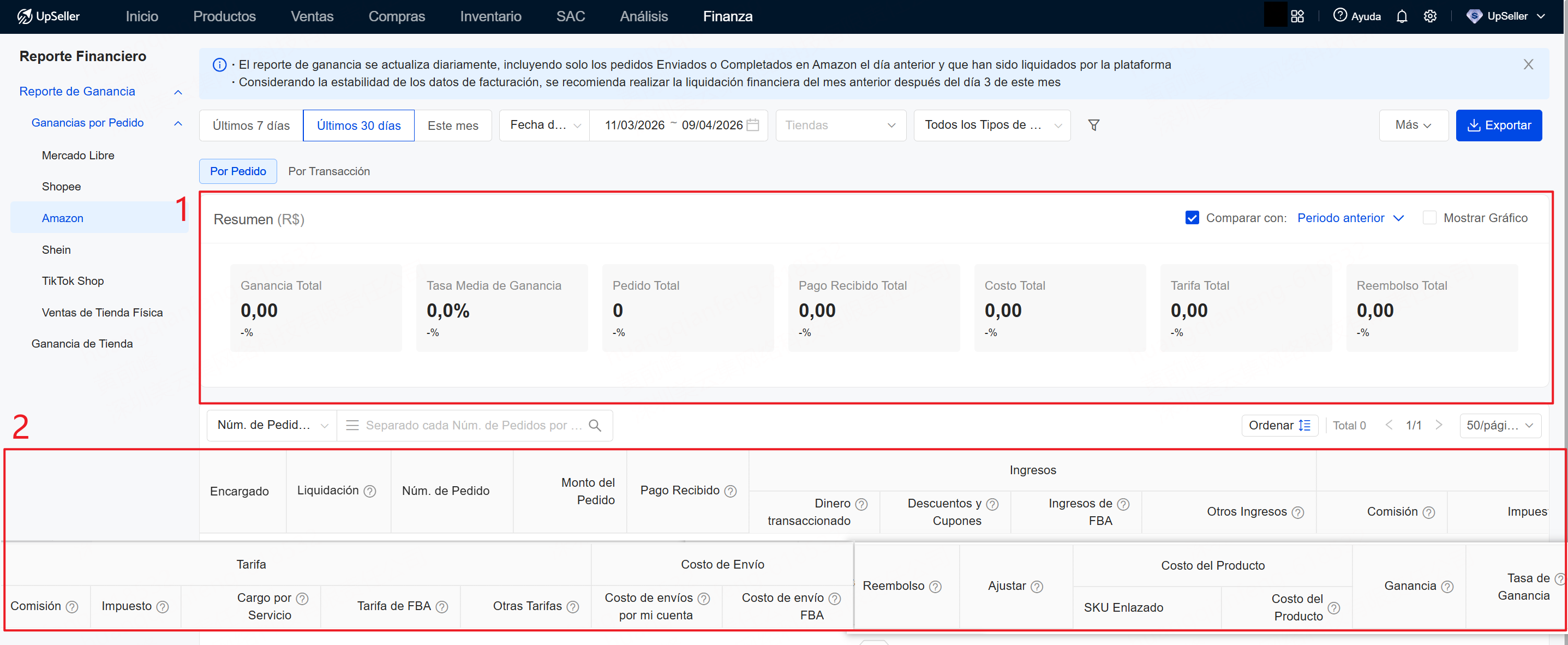Click the filter funnel icon

coord(1093,125)
